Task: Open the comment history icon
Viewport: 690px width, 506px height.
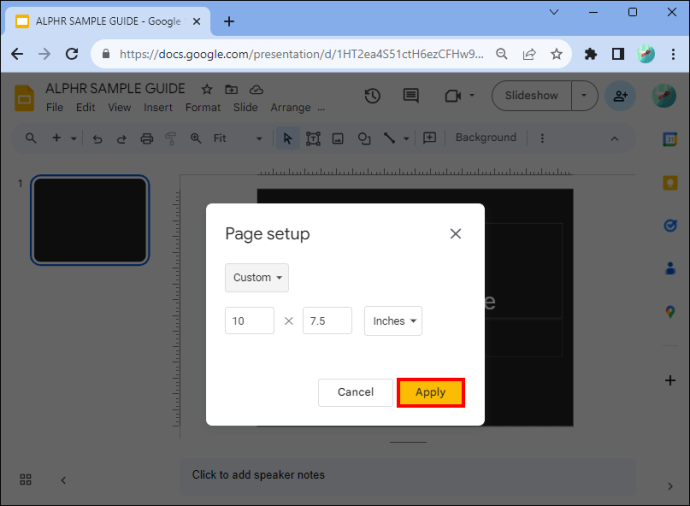Action: [411, 95]
